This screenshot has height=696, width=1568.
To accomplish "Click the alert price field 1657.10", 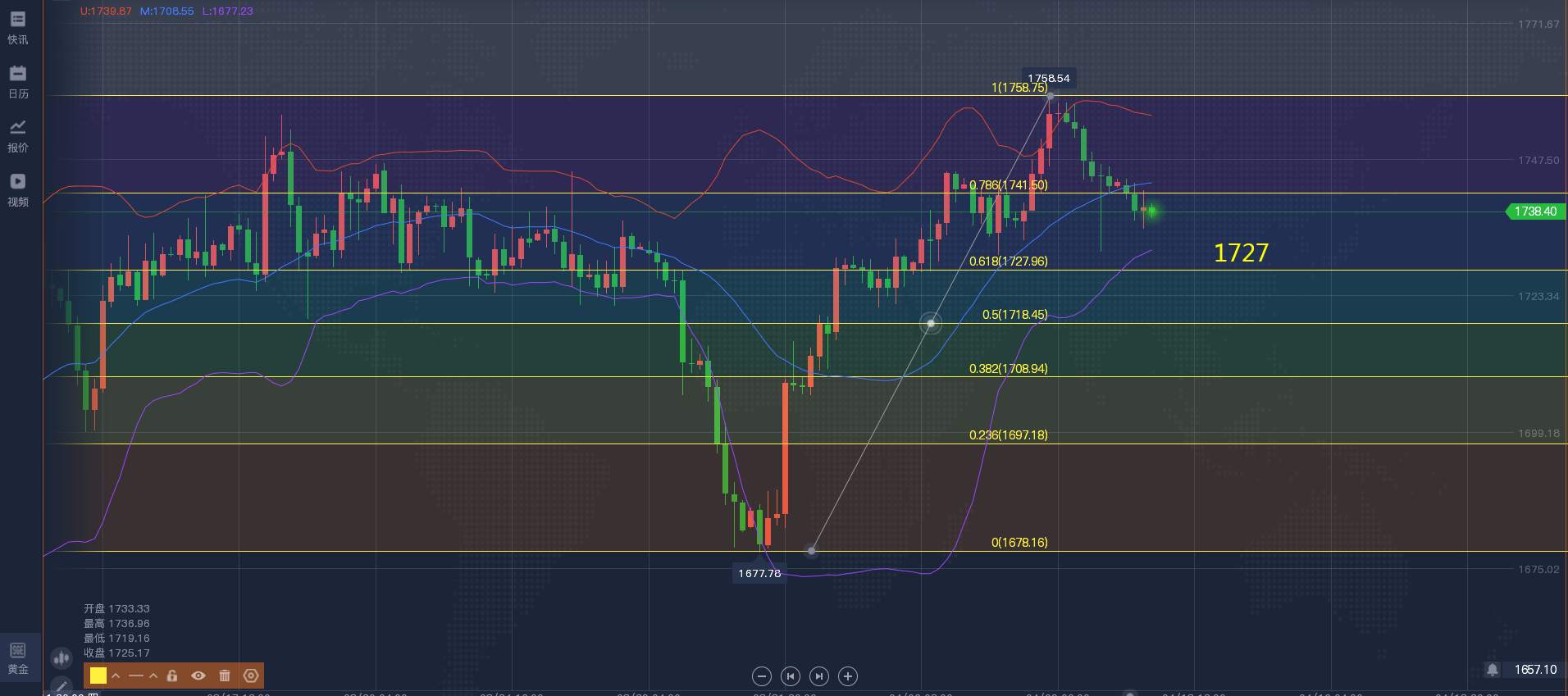I will [1535, 670].
